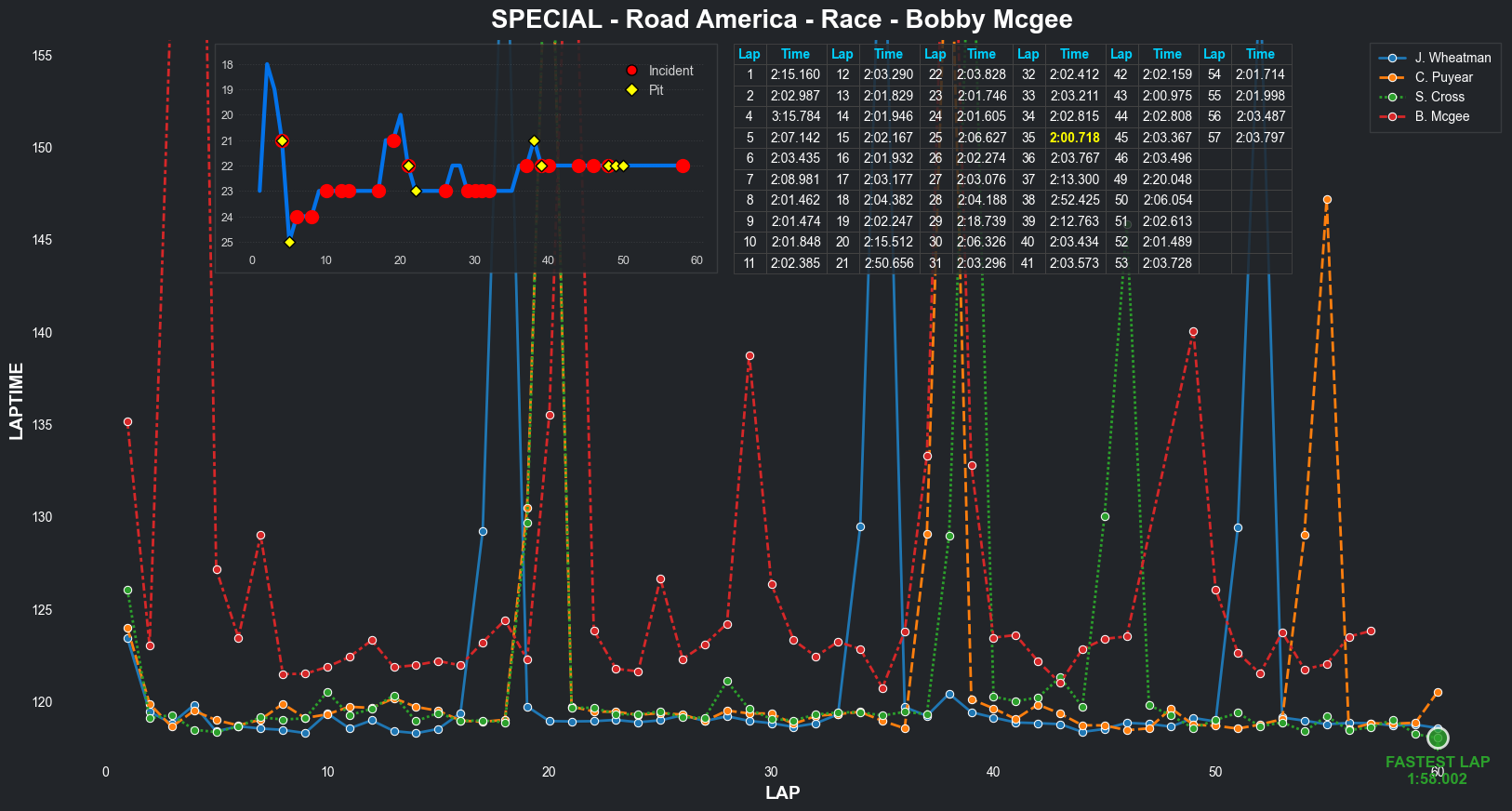Click B. Mcgee's red point at lap 29
The image size is (1512, 811).
coord(749,356)
